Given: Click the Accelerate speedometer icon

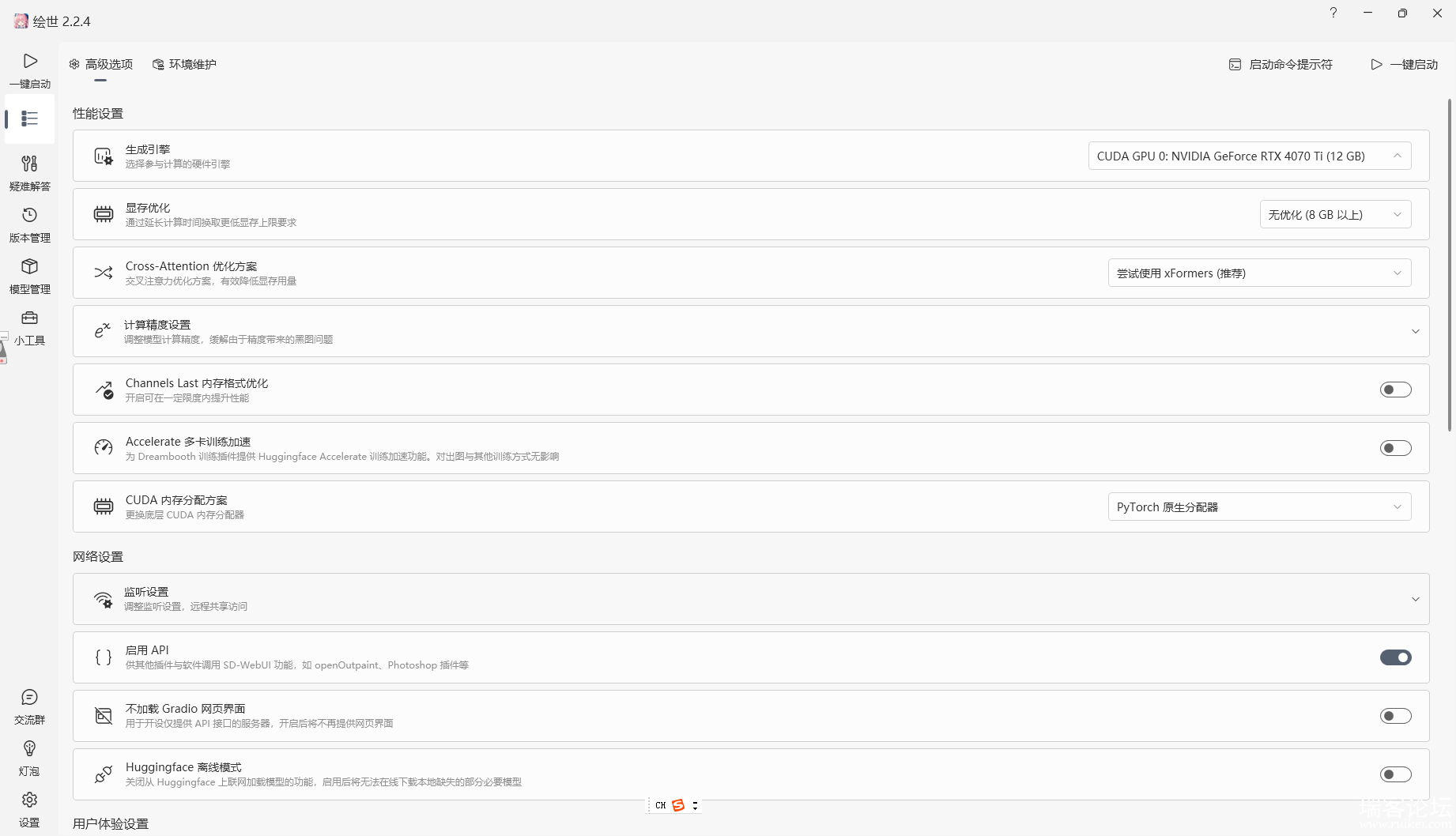Looking at the screenshot, I should coord(104,448).
